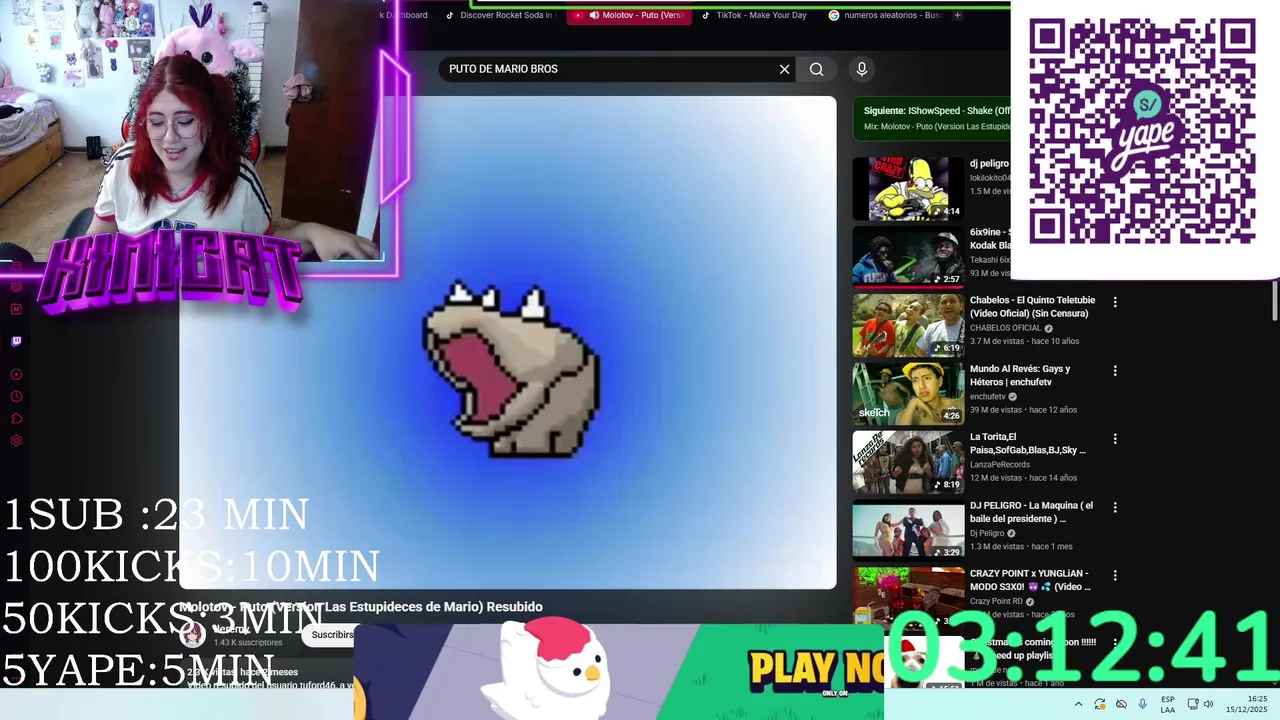
Task: Open the DJ PELIGRO La Maquina thumbnail
Action: point(908,530)
